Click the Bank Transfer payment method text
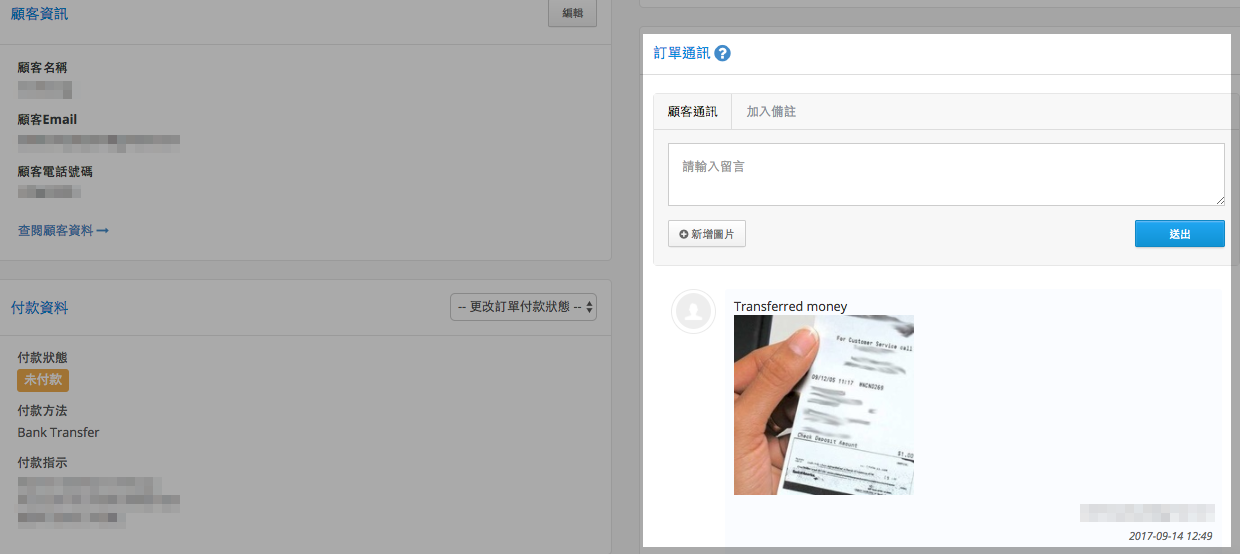 58,433
